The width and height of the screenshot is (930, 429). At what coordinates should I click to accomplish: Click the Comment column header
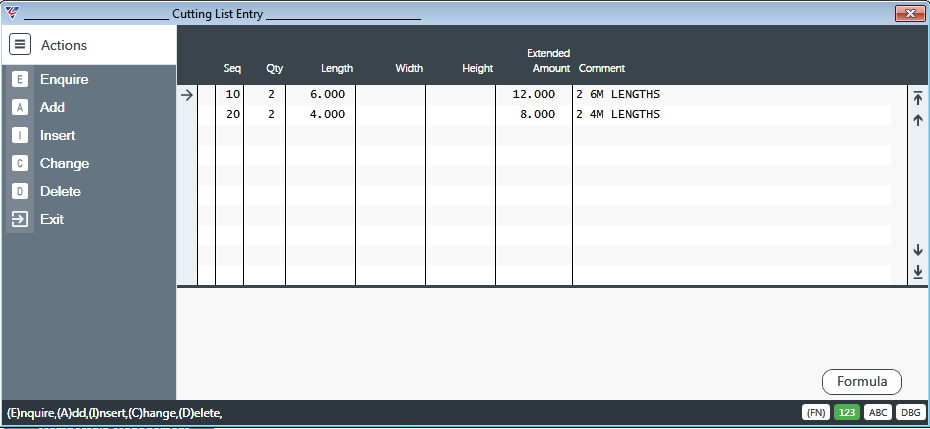coord(602,68)
